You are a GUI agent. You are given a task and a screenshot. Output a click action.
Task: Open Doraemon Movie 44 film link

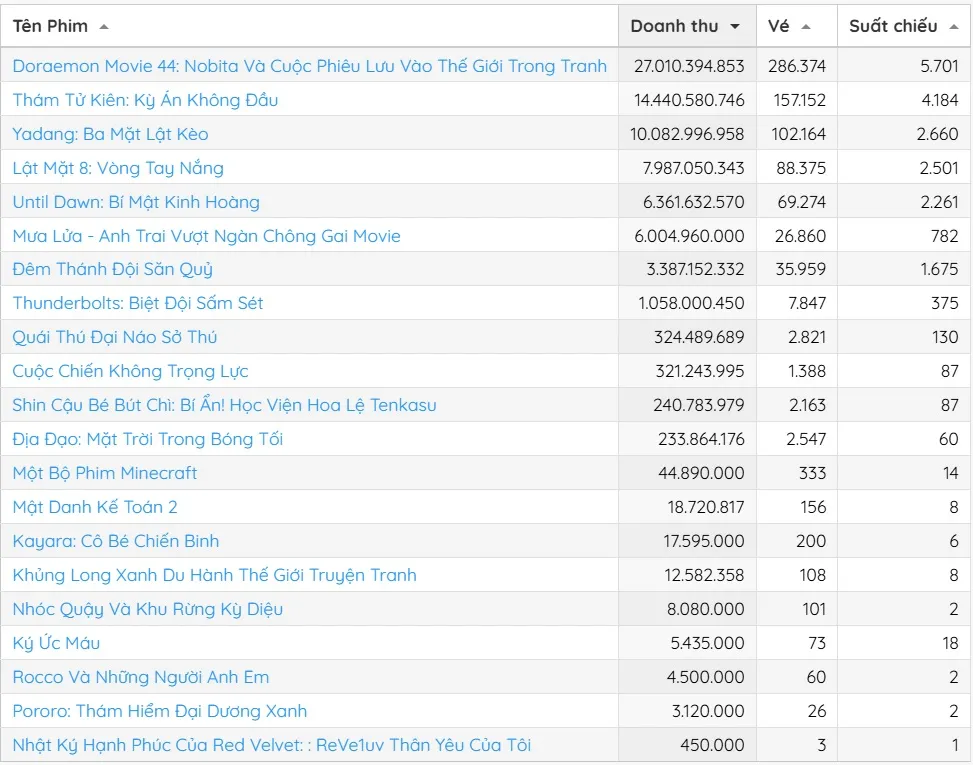coord(309,66)
